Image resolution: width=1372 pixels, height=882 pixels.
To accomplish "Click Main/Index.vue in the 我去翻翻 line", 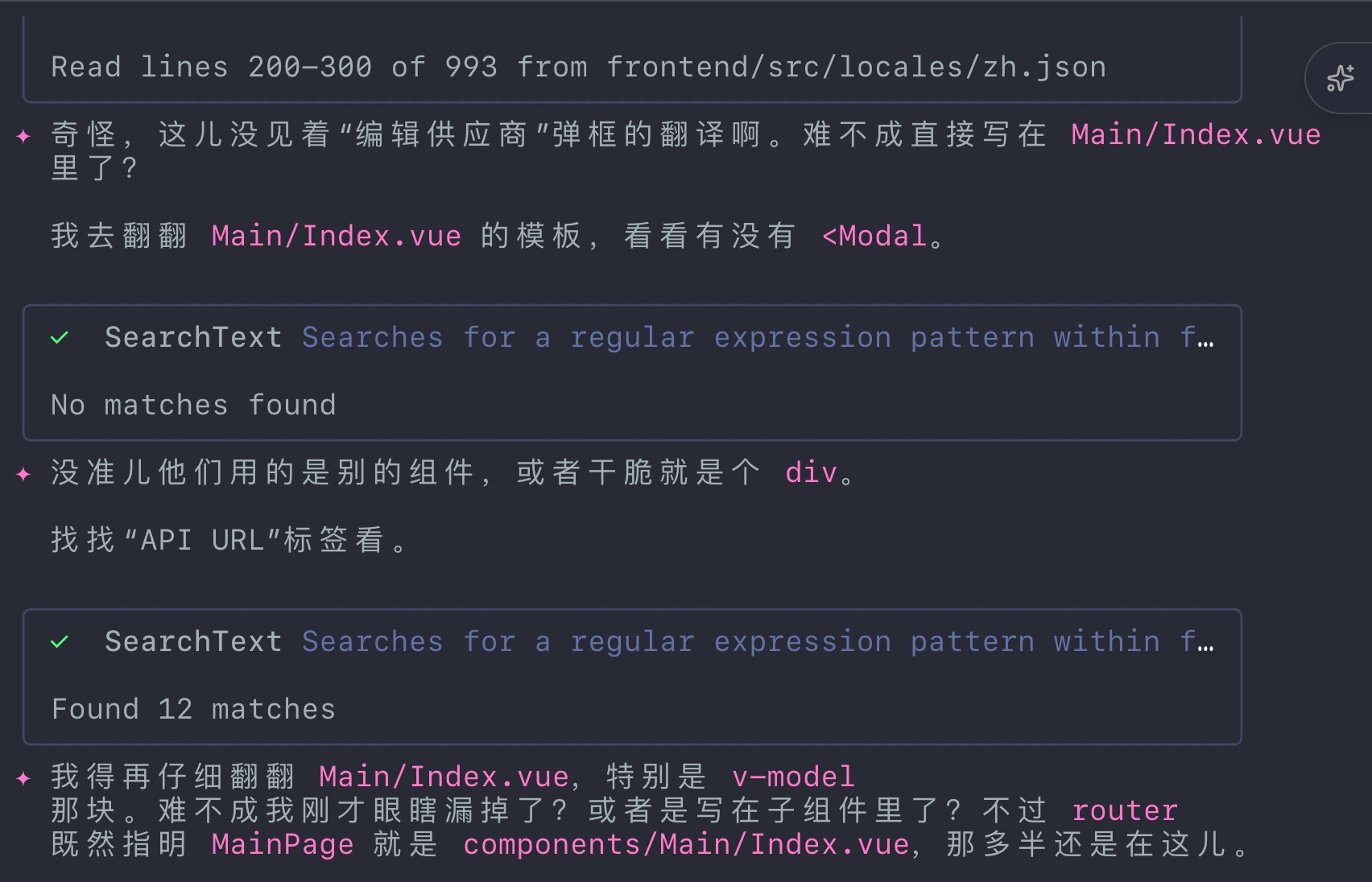I will (x=336, y=237).
